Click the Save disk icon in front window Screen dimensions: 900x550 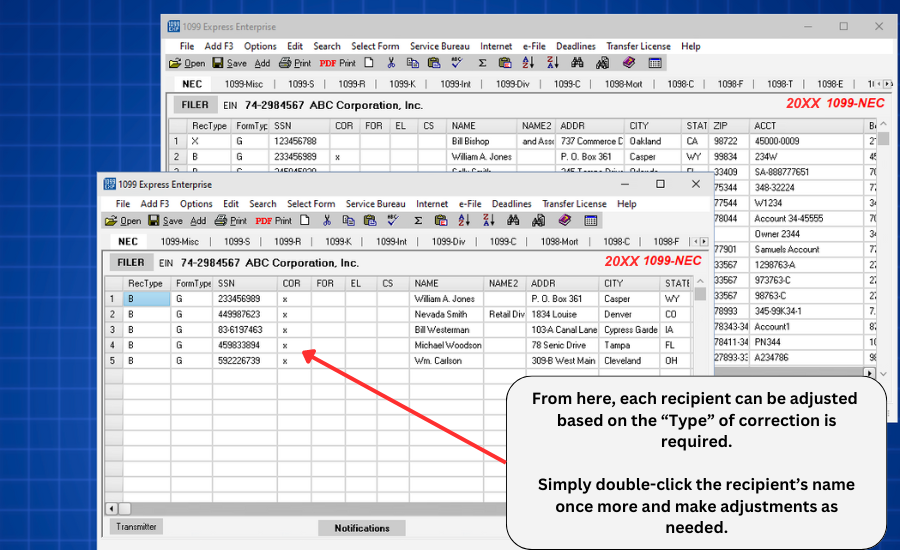pos(155,221)
